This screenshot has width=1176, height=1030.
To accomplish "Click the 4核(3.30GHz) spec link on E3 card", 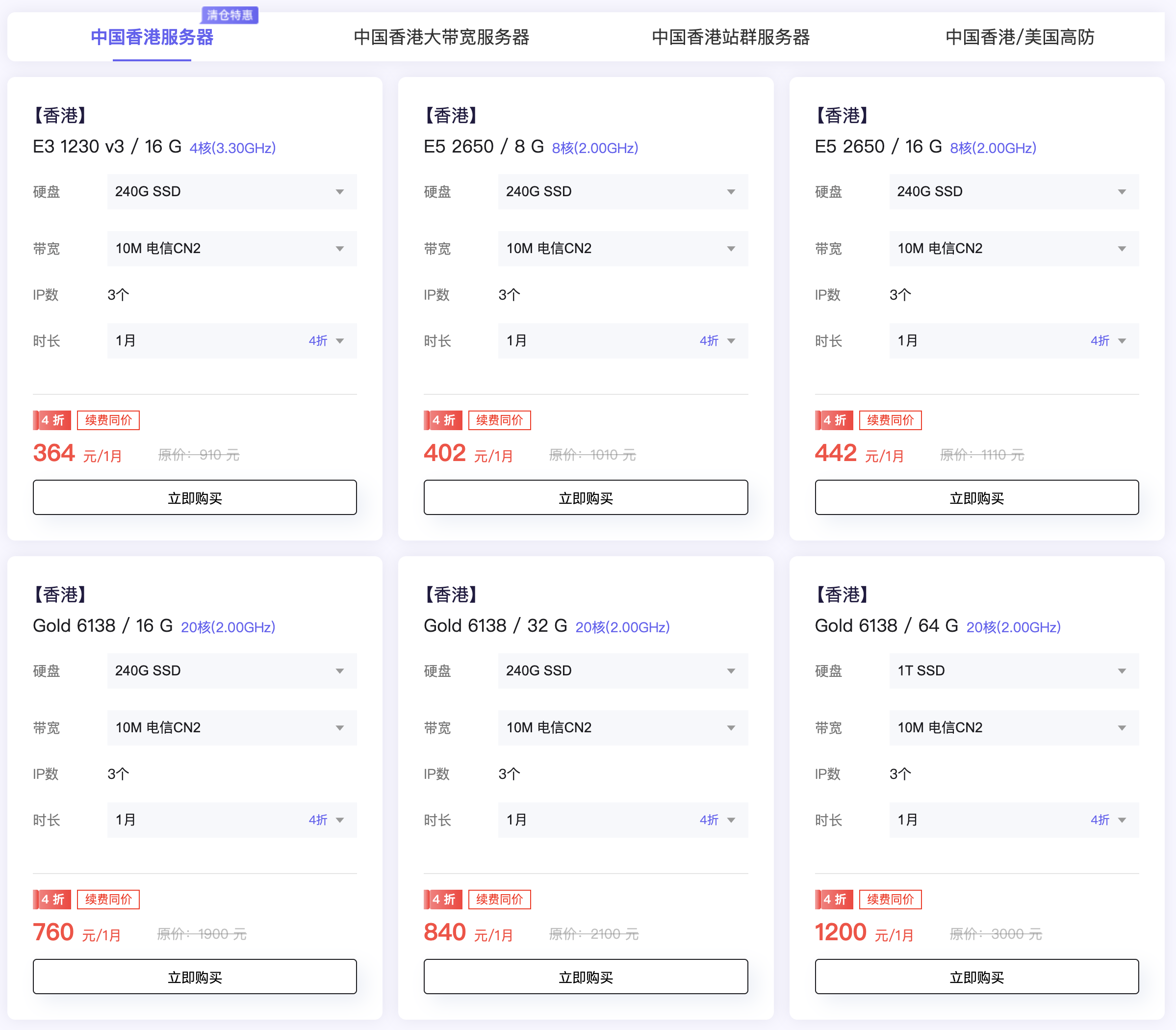I will click(x=232, y=147).
